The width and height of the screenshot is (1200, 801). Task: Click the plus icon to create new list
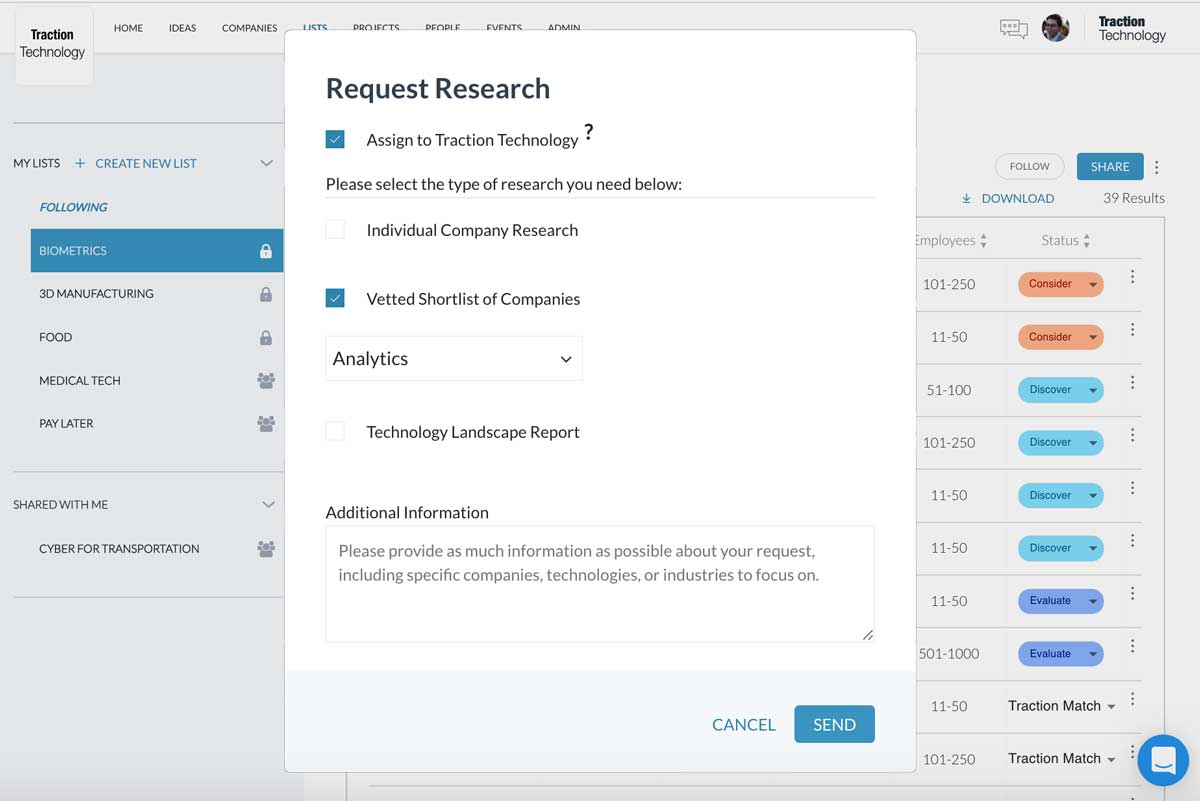(x=80, y=163)
